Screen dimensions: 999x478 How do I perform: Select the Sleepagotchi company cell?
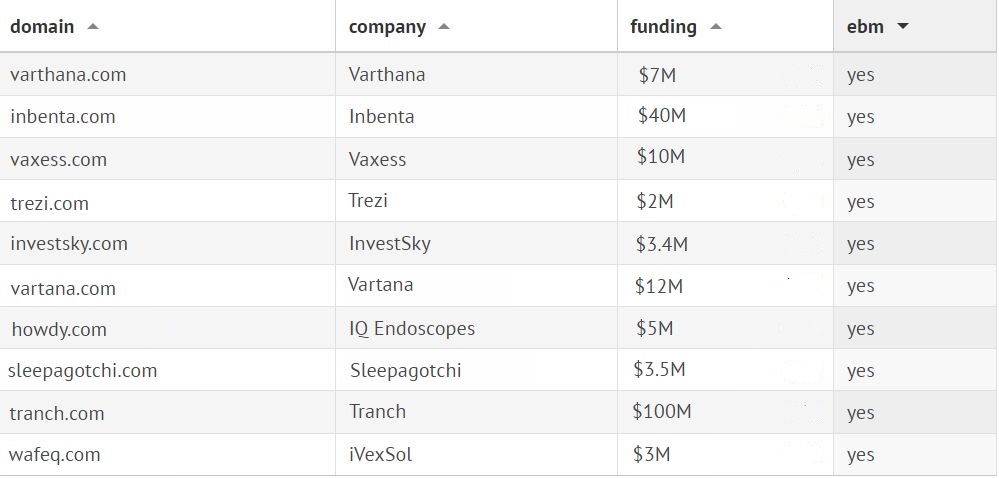point(405,371)
